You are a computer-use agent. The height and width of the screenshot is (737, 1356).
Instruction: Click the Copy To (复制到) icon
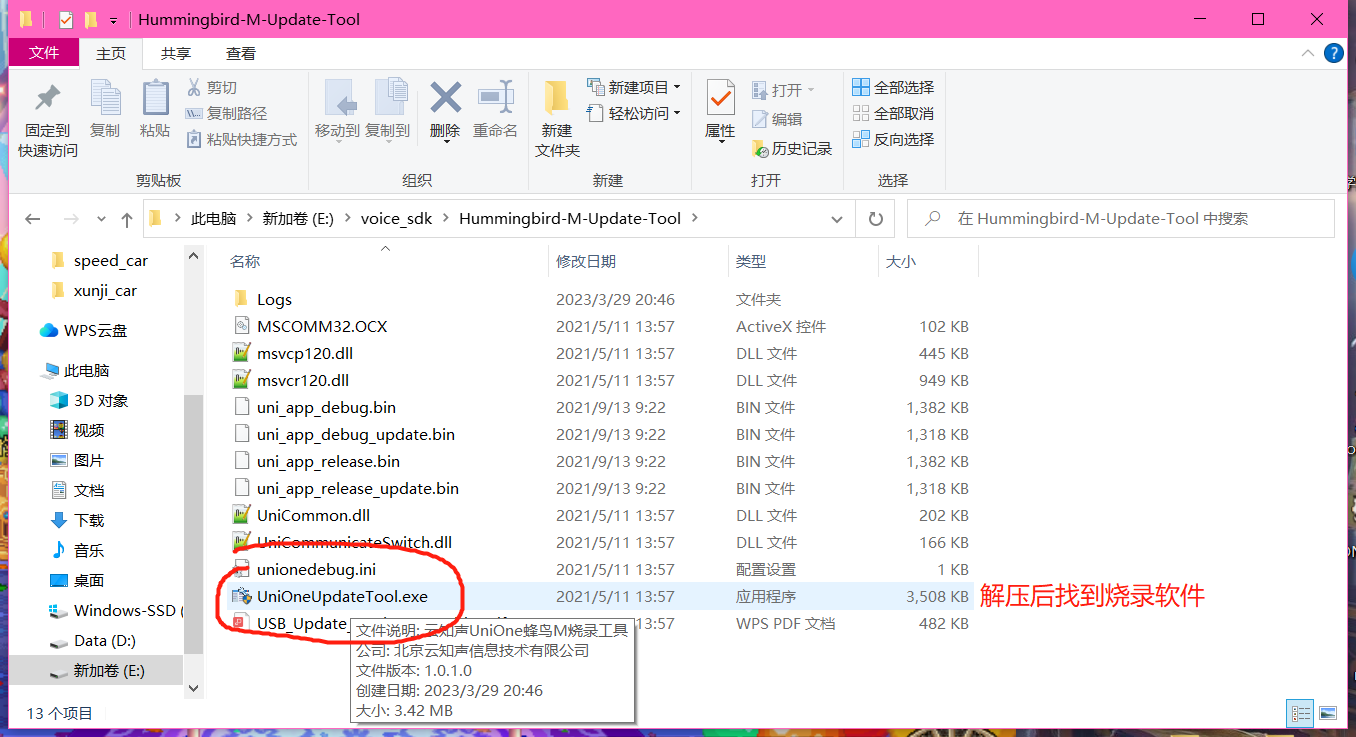click(x=389, y=98)
